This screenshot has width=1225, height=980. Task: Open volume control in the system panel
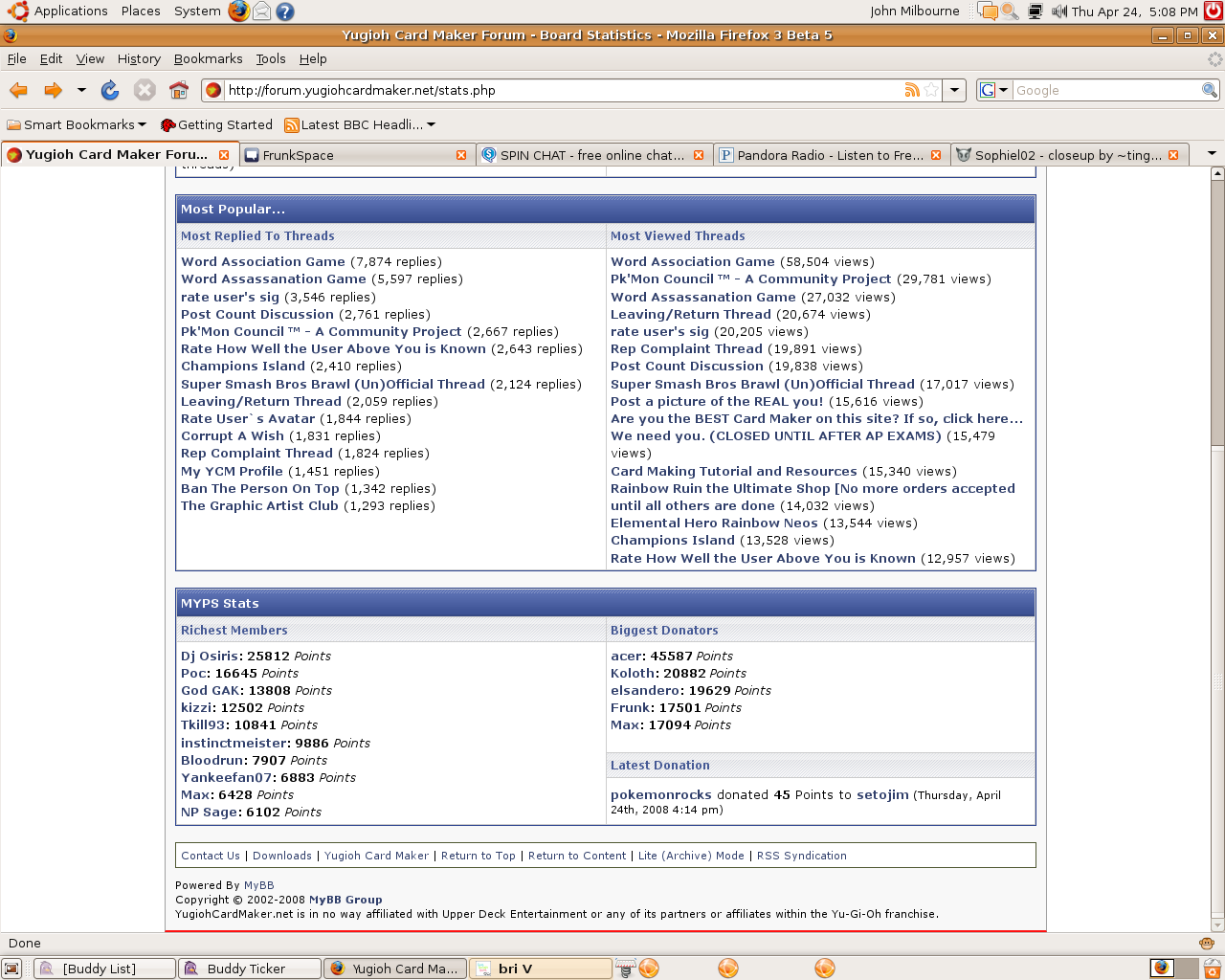click(1058, 11)
